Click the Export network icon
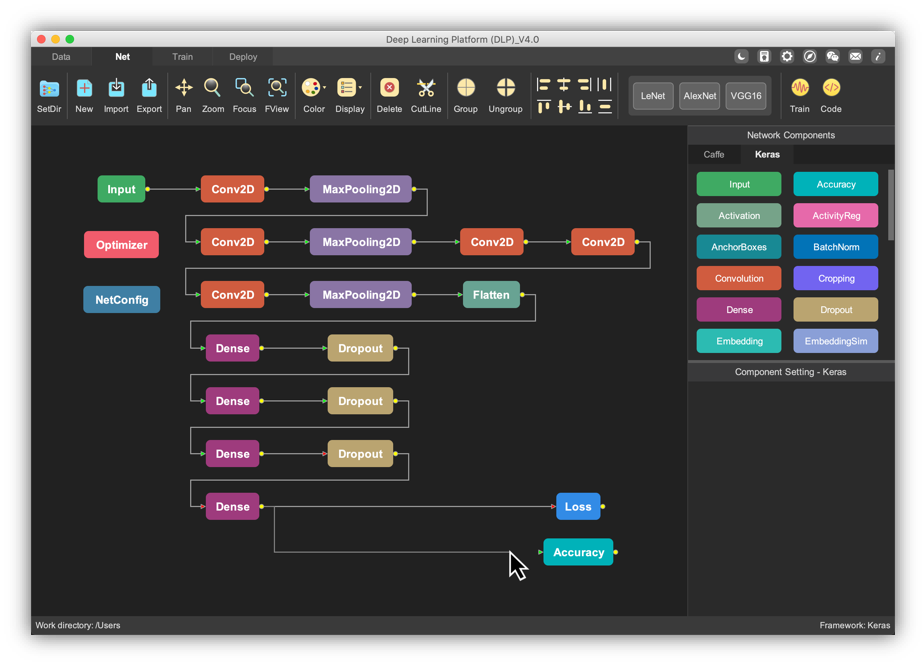 pos(149,89)
